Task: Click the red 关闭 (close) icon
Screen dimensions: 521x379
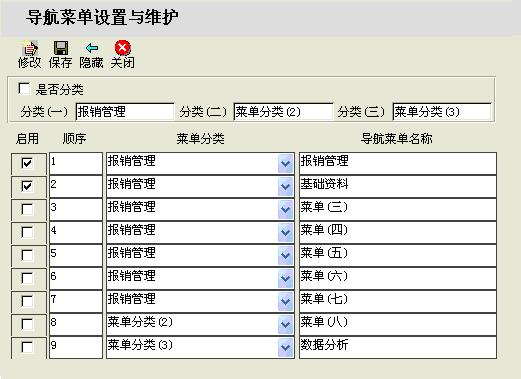Action: [x=123, y=48]
